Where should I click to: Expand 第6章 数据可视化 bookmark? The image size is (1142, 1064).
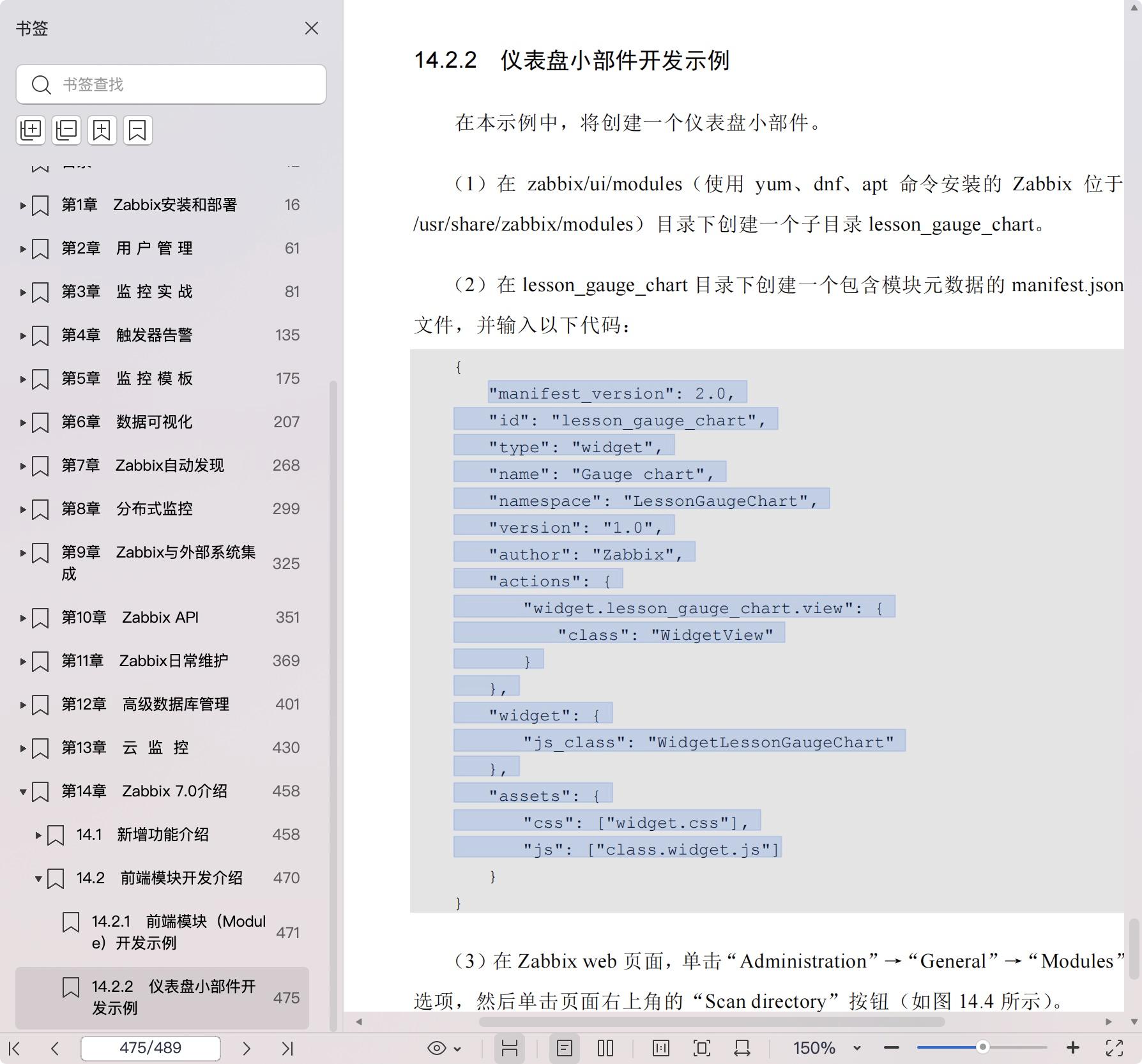click(23, 423)
